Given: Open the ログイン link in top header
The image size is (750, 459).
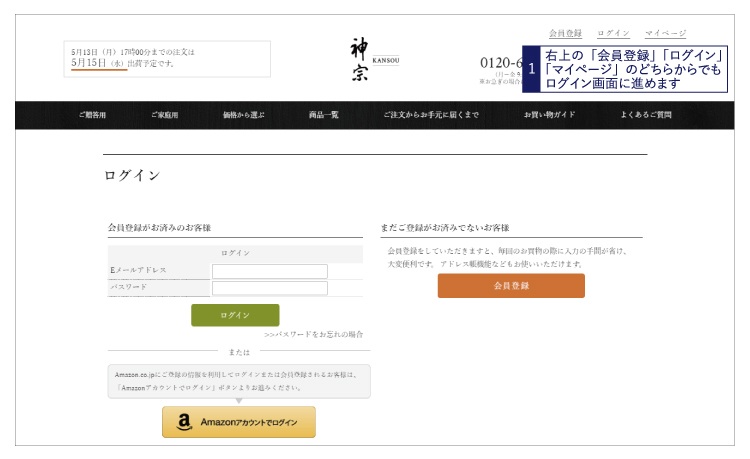Looking at the screenshot, I should pyautogui.click(x=613, y=34).
